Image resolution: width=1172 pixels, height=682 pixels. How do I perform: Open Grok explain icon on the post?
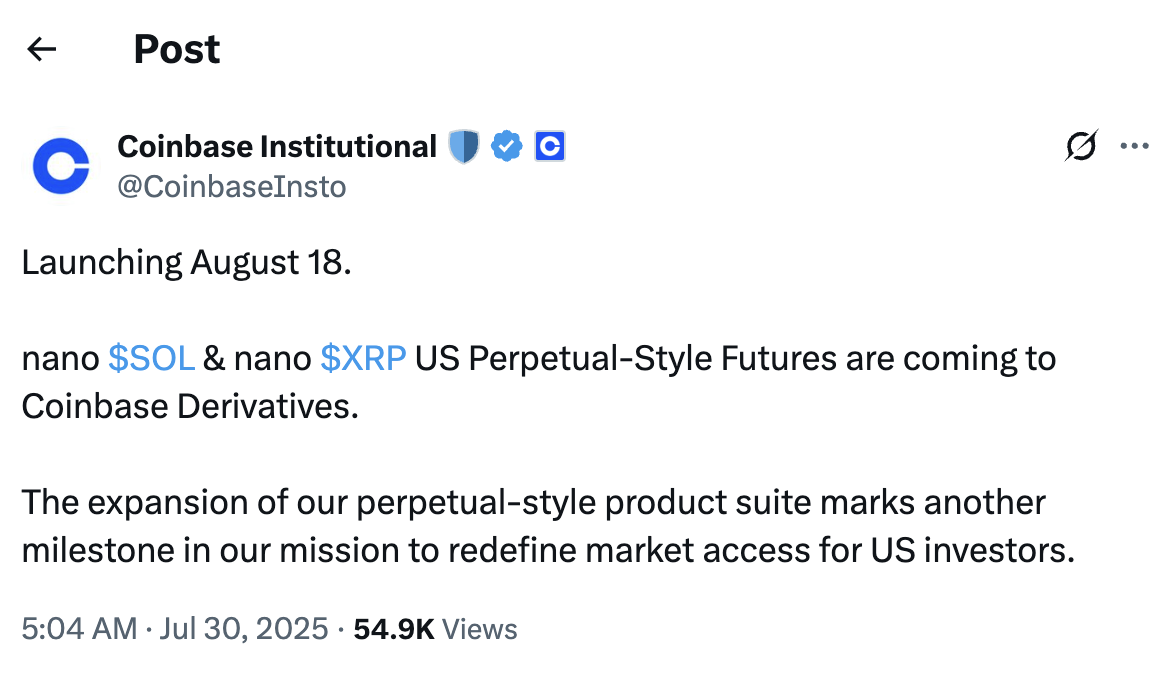click(1081, 147)
